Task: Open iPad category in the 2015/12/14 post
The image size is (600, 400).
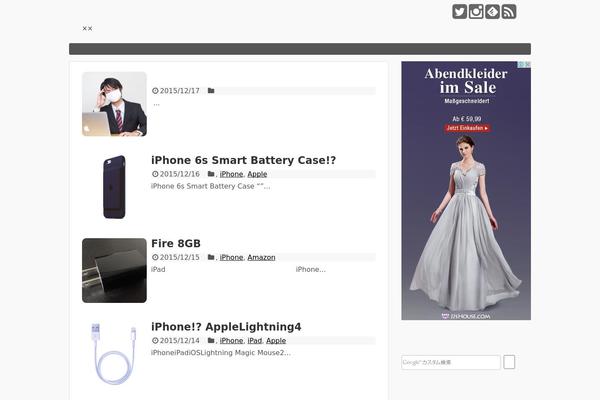Action: tap(254, 341)
